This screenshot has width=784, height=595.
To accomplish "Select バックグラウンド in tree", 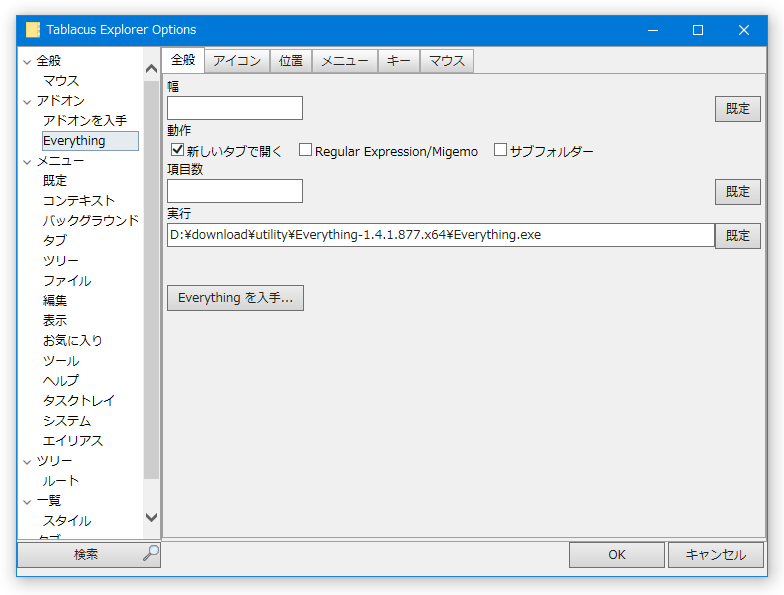I will click(x=90, y=221).
